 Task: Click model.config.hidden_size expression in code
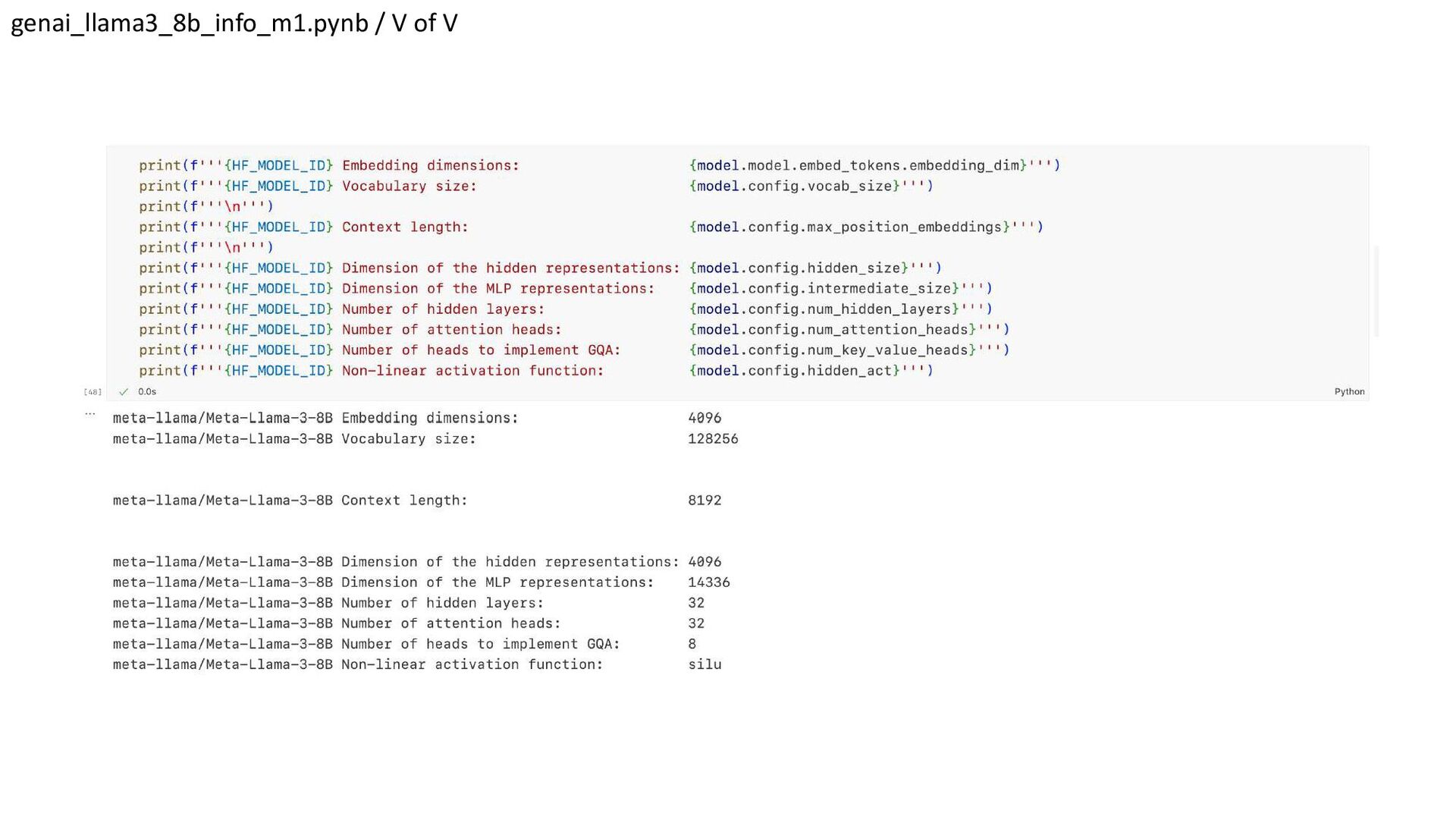coord(799,268)
